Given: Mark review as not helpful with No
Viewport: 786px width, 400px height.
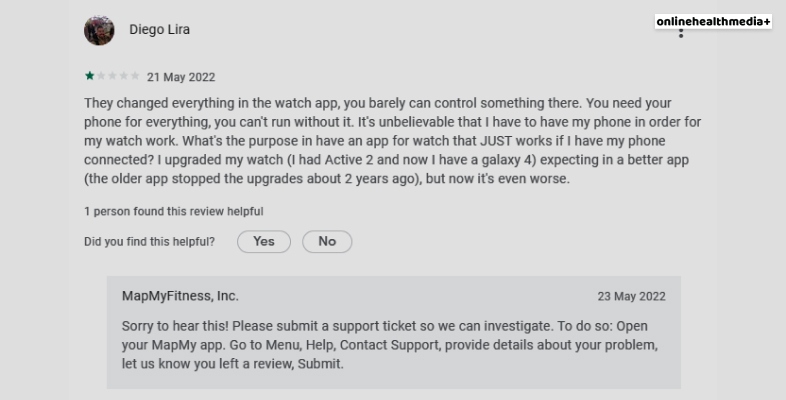Looking at the screenshot, I should pyautogui.click(x=327, y=241).
